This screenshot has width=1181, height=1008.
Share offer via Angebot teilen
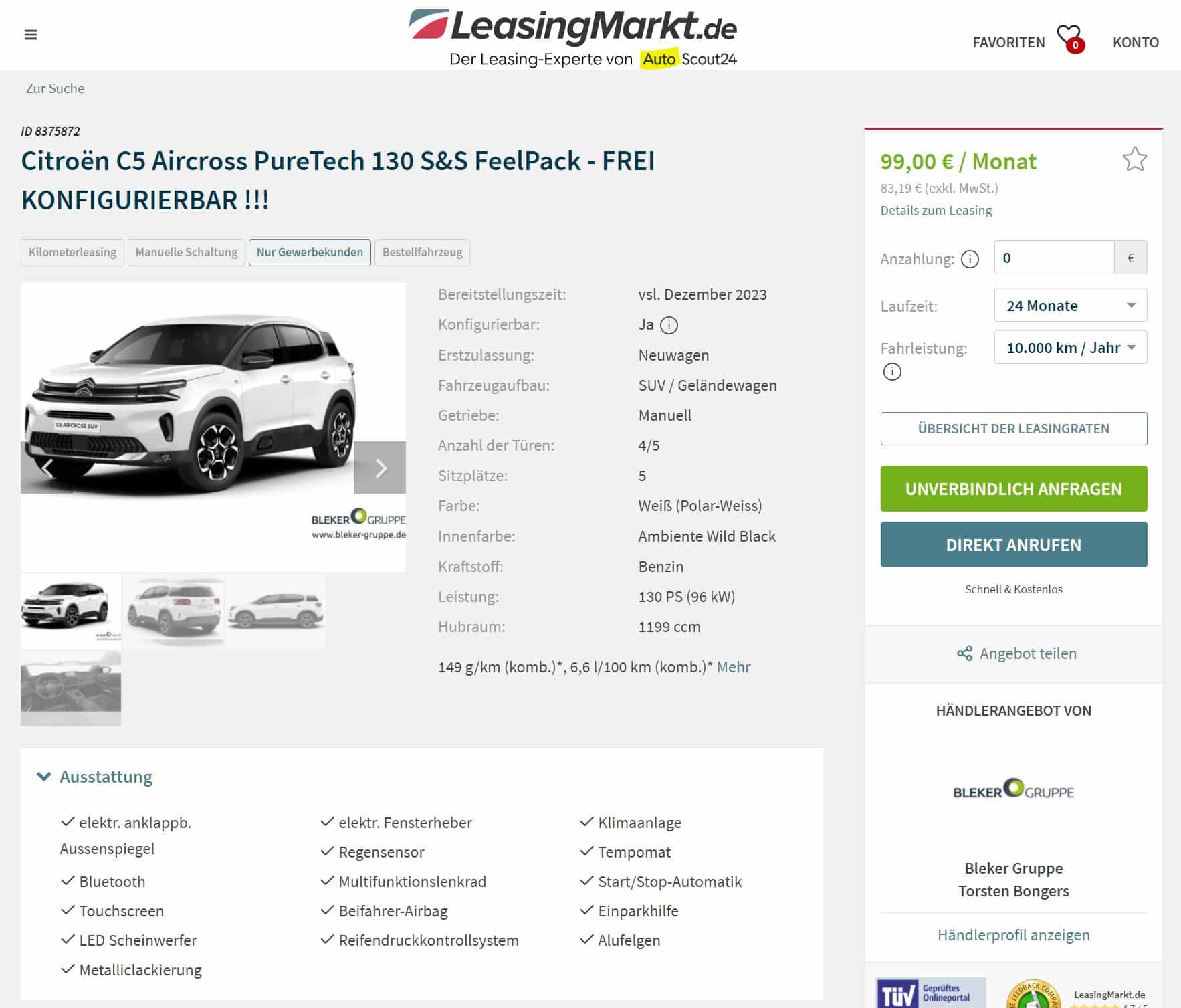[x=1016, y=653]
